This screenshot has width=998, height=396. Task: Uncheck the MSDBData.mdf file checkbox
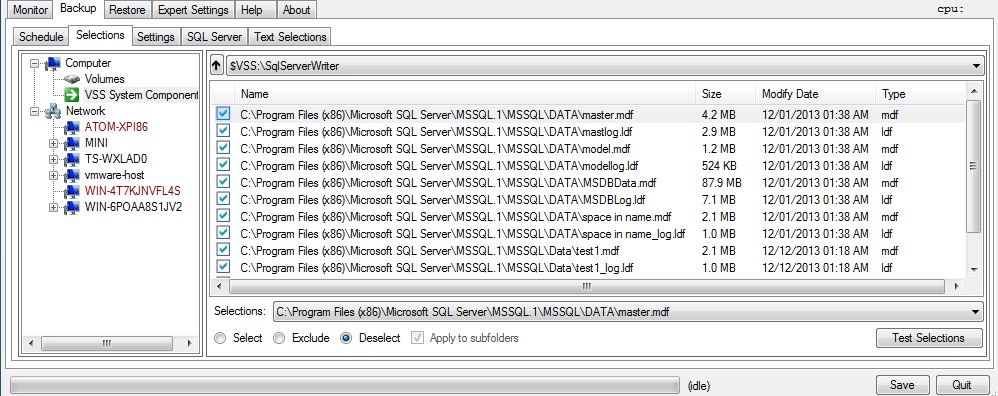223,182
